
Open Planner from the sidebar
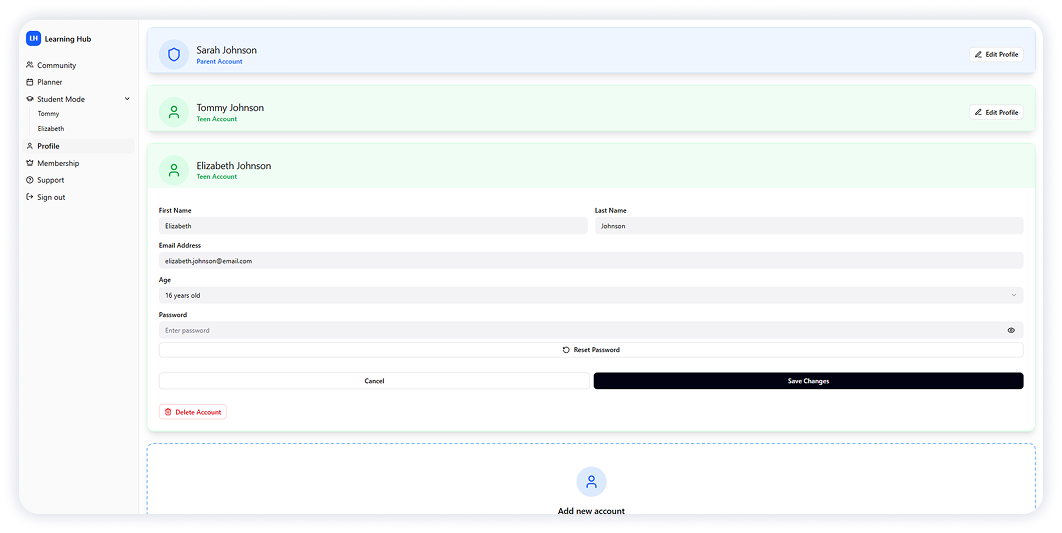coord(49,82)
